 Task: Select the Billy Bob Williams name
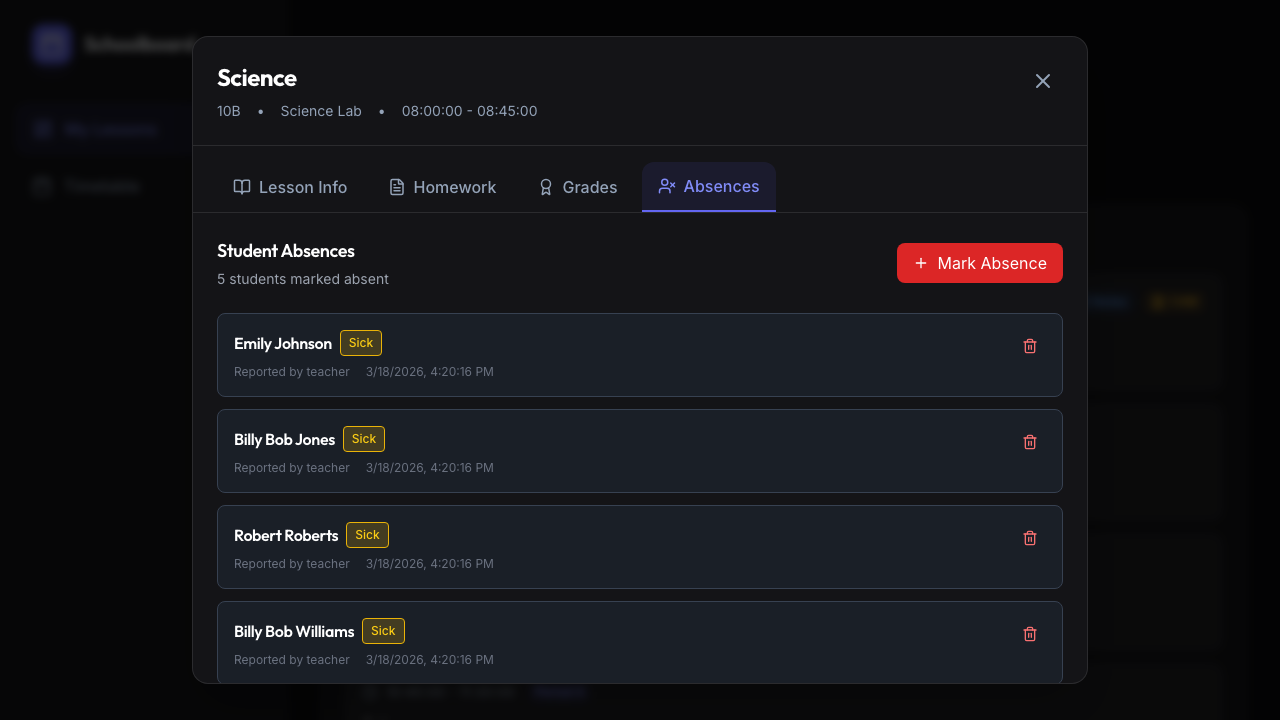pos(294,632)
